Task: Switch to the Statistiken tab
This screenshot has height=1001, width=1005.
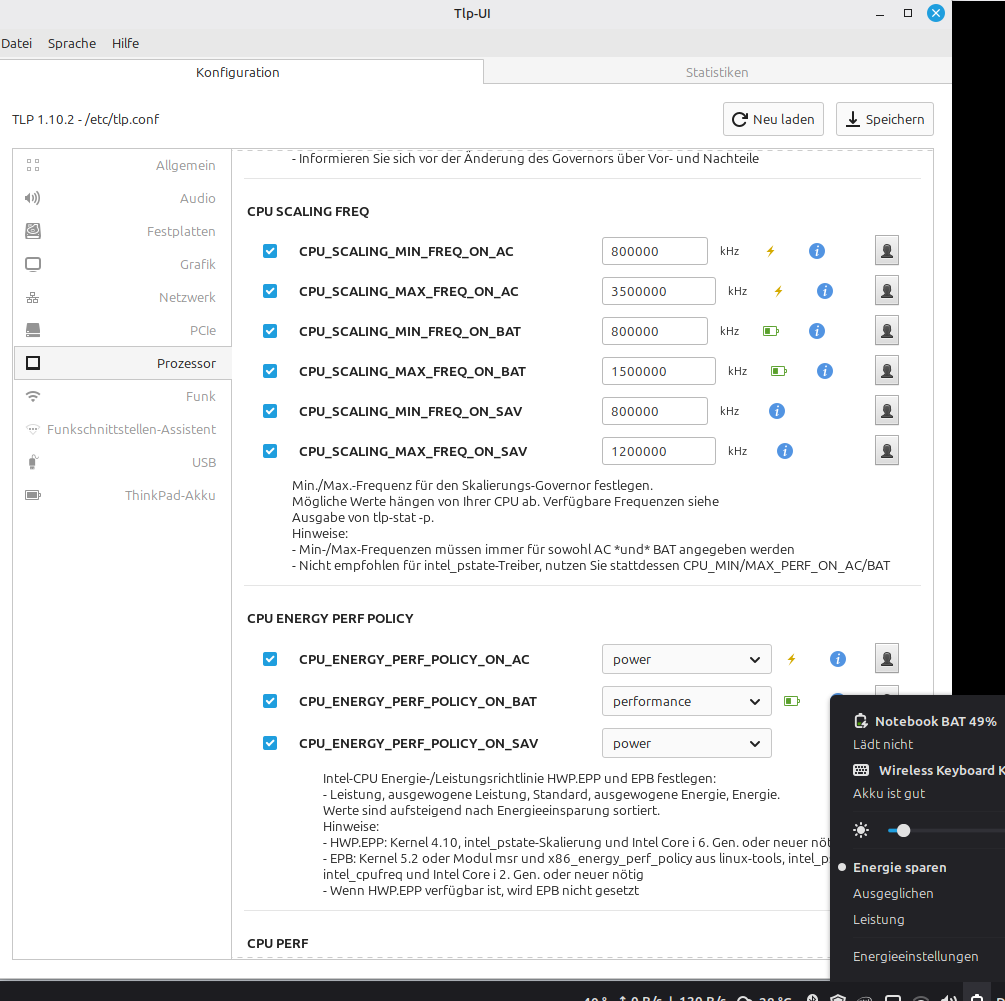Action: click(717, 72)
